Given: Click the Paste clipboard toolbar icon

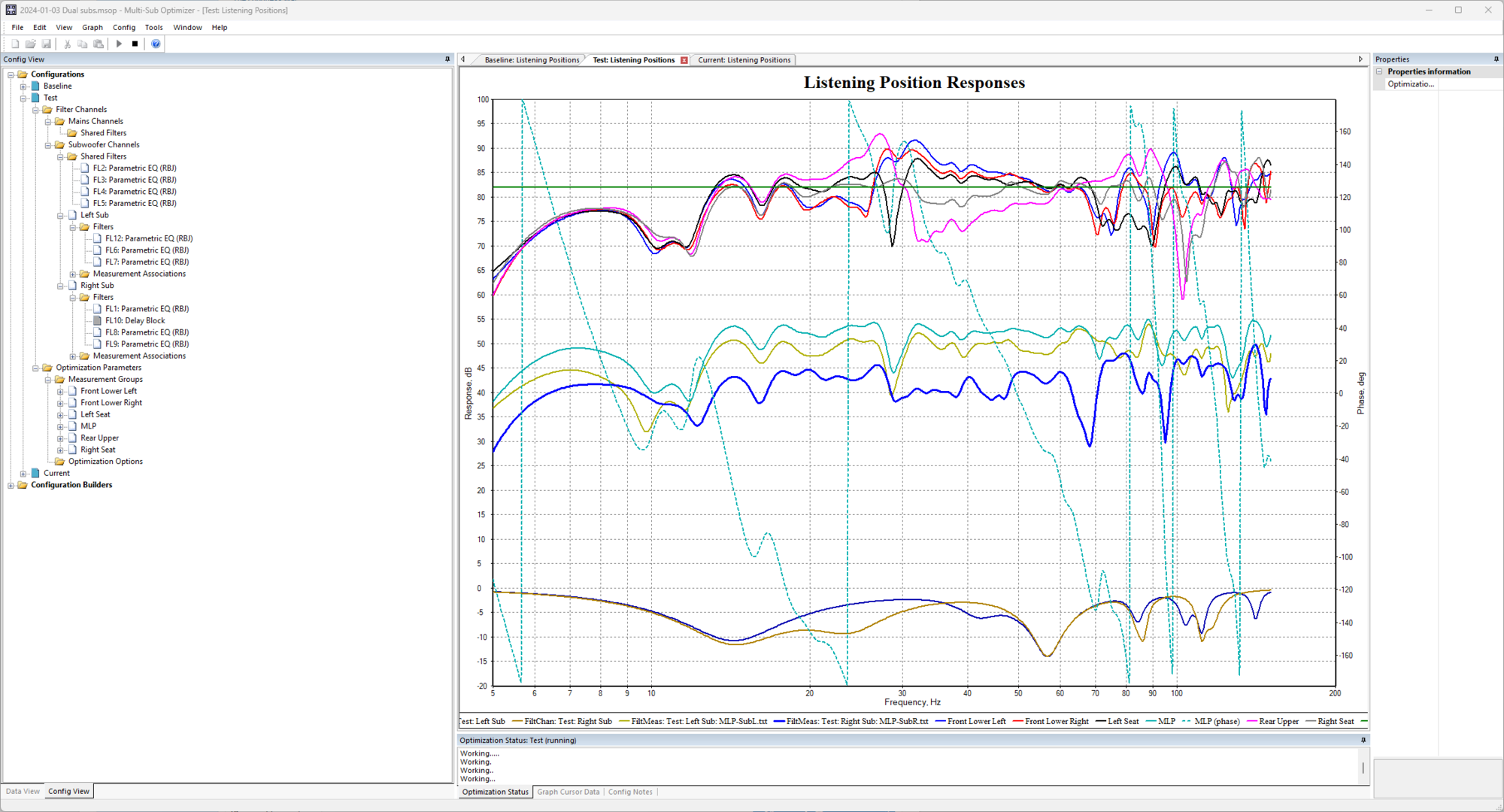Looking at the screenshot, I should 99,44.
